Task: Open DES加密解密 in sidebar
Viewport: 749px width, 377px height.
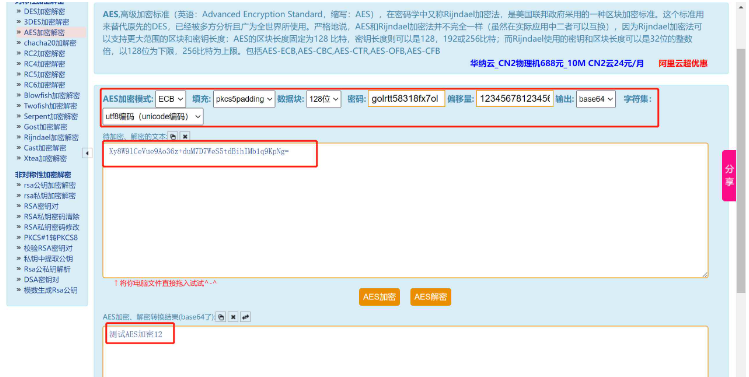Action: pos(44,11)
